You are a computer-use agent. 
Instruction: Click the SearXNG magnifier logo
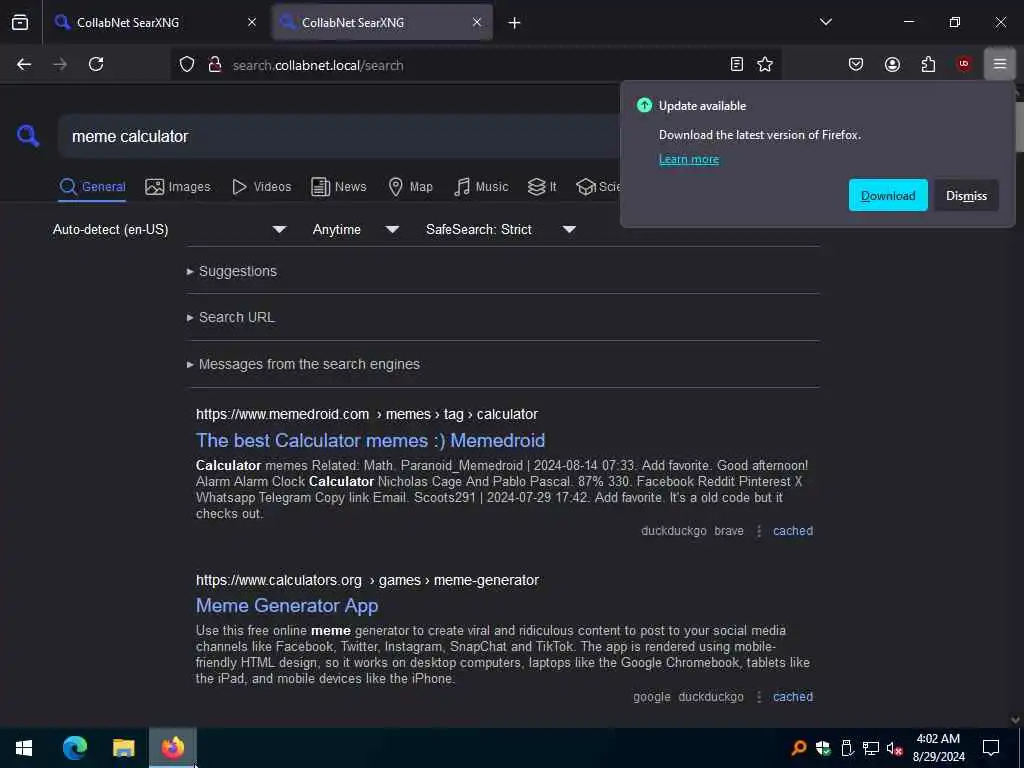[x=28, y=136]
